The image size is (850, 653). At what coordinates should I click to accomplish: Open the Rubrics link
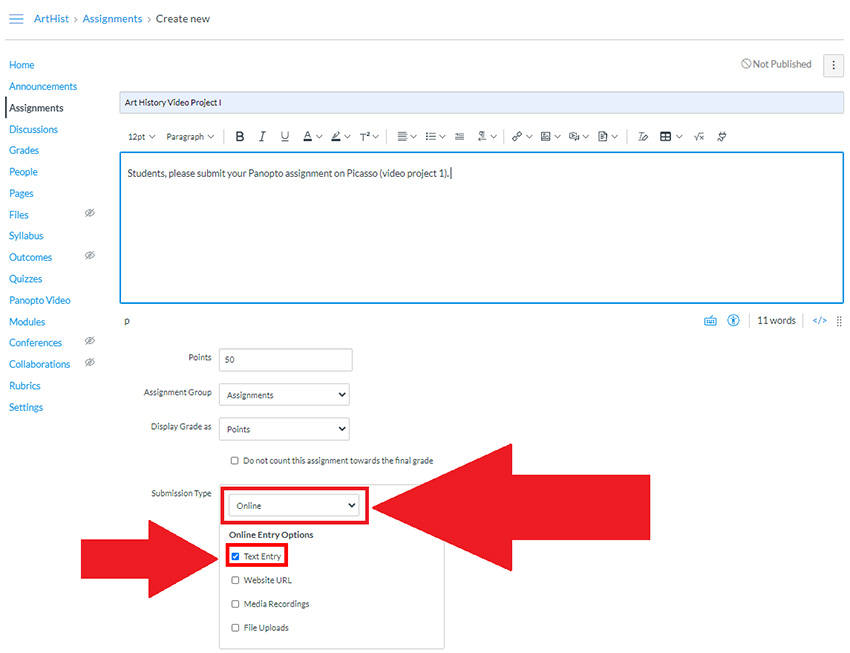[25, 386]
